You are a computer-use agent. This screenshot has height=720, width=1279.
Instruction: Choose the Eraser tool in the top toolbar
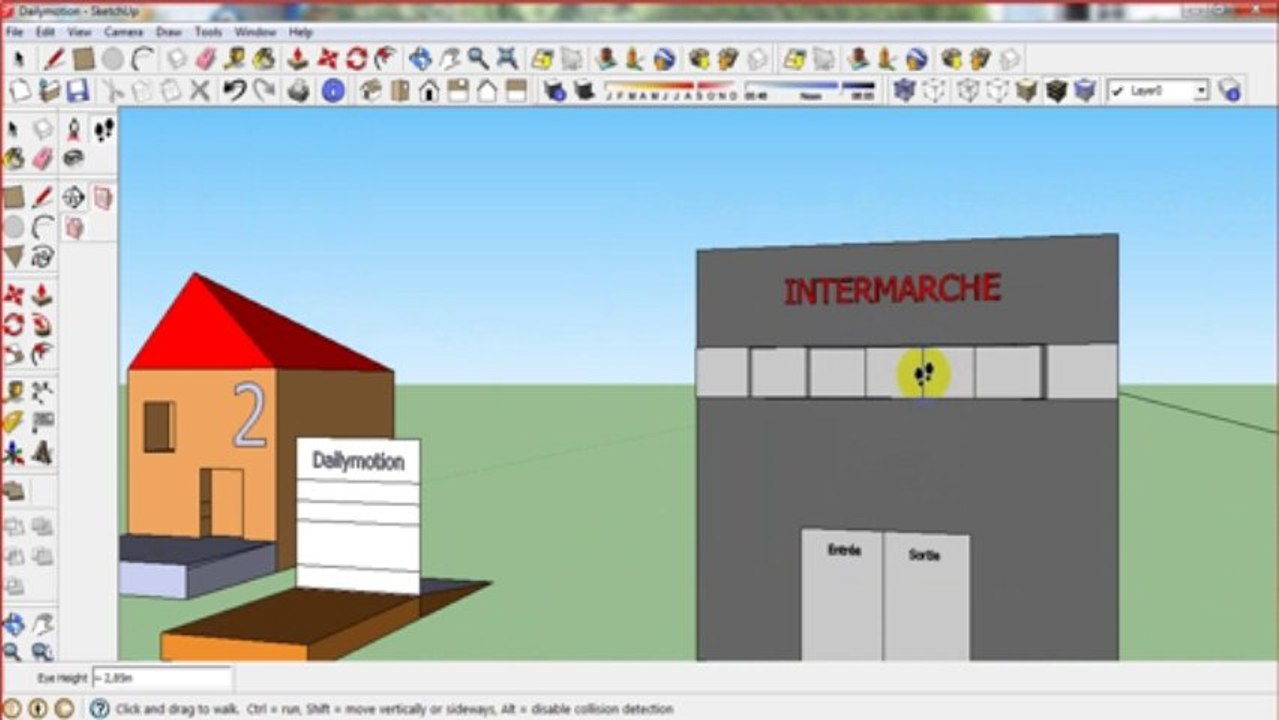point(206,59)
